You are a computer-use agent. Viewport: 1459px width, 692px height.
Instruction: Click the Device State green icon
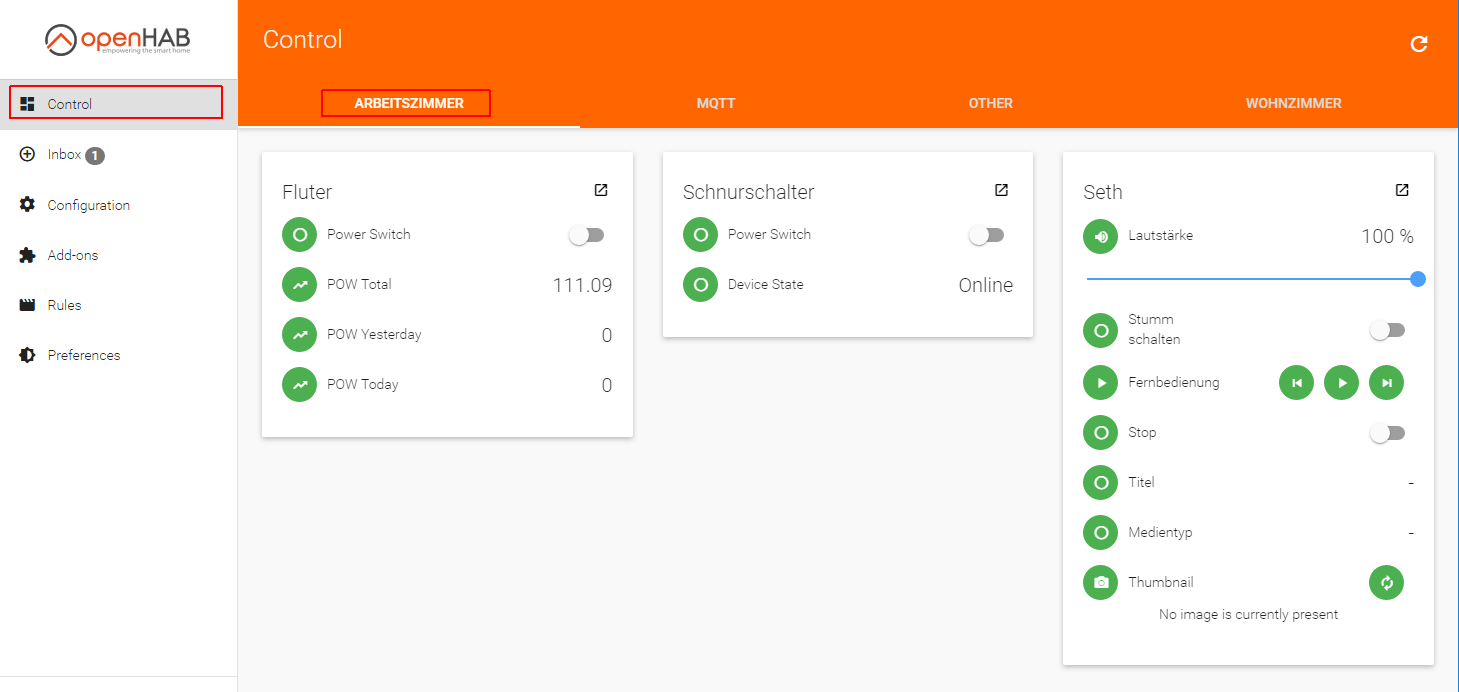coord(700,285)
